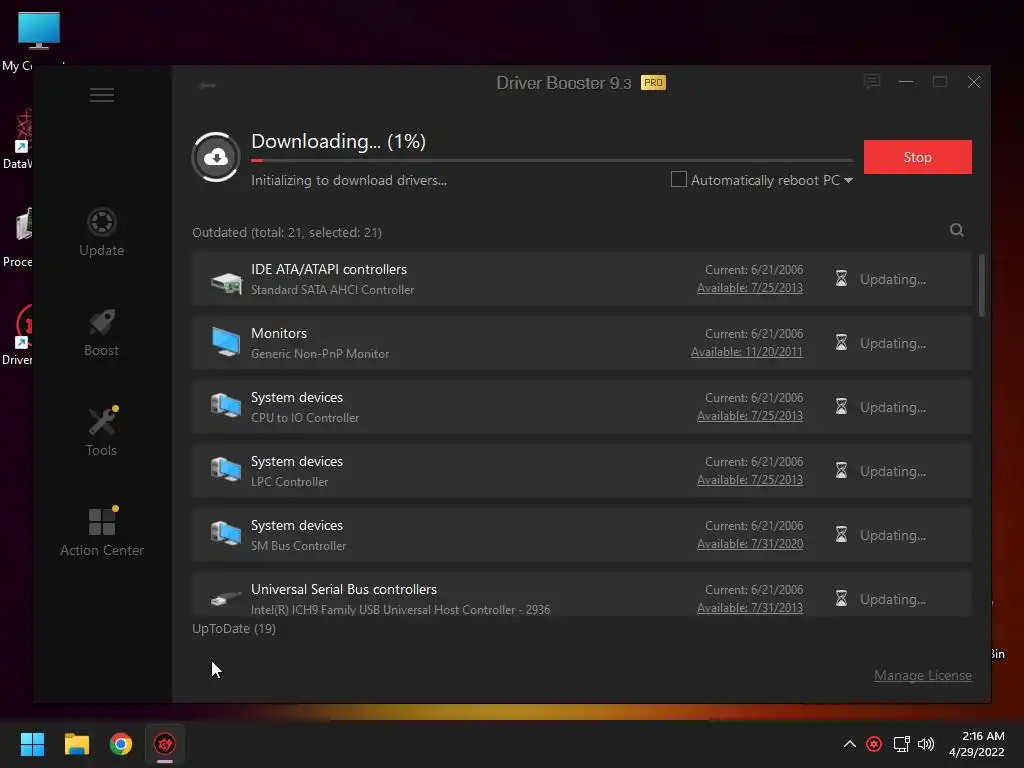The width and height of the screenshot is (1024, 768).
Task: Click Driver Booster system tray icon
Action: pyautogui.click(x=874, y=744)
